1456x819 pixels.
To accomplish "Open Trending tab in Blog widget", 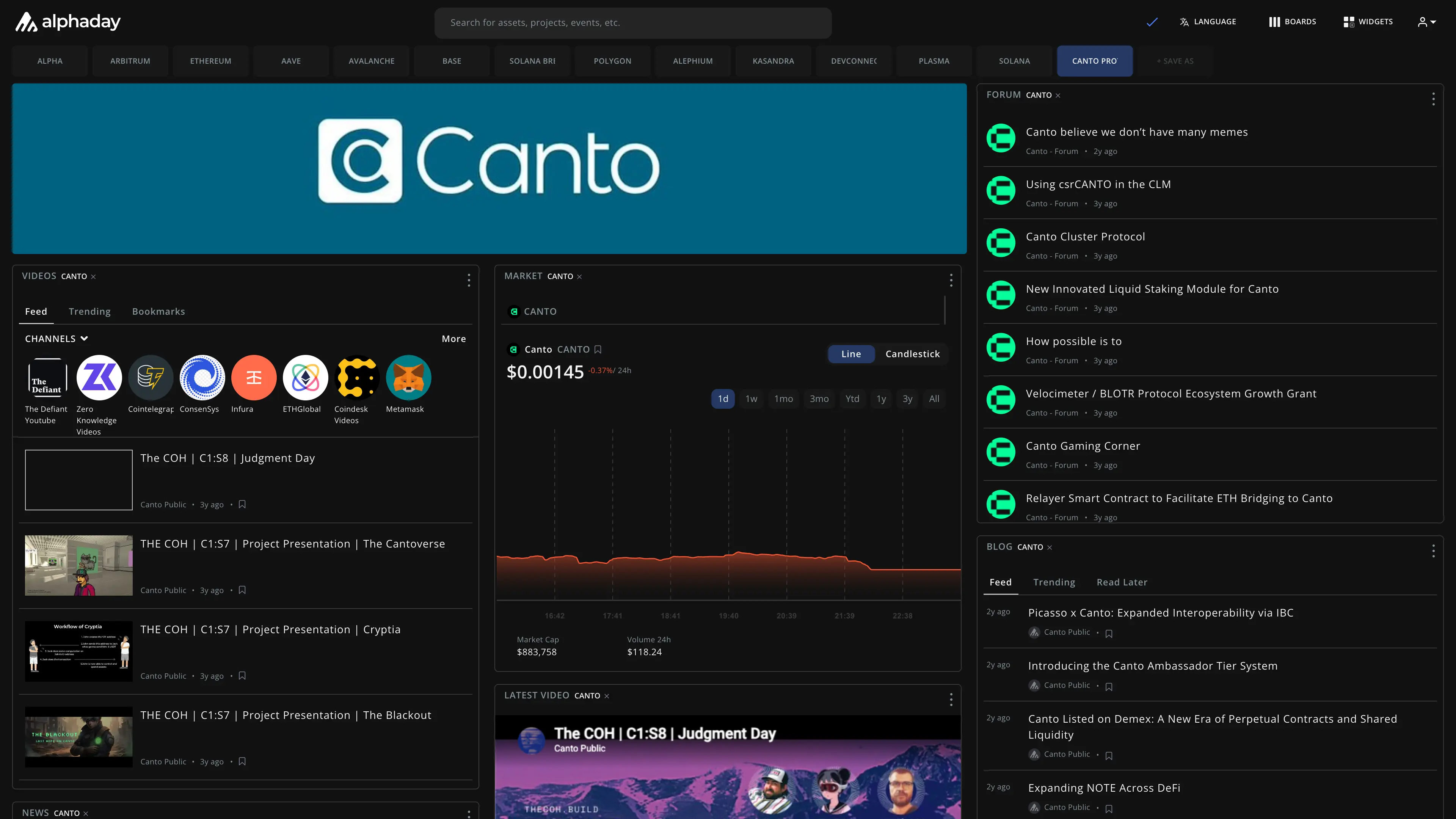I will [1054, 583].
